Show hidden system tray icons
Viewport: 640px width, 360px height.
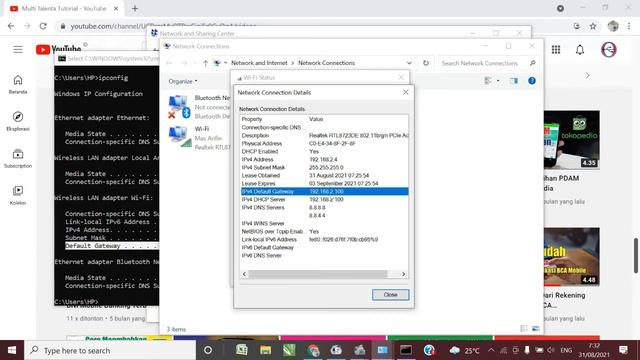coord(491,350)
